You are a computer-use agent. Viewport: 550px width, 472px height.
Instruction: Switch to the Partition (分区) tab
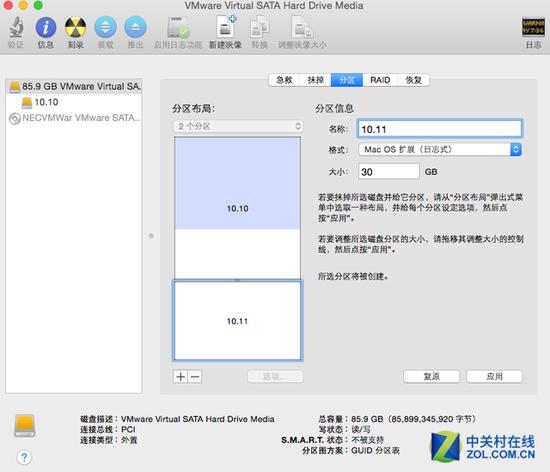[x=347, y=80]
